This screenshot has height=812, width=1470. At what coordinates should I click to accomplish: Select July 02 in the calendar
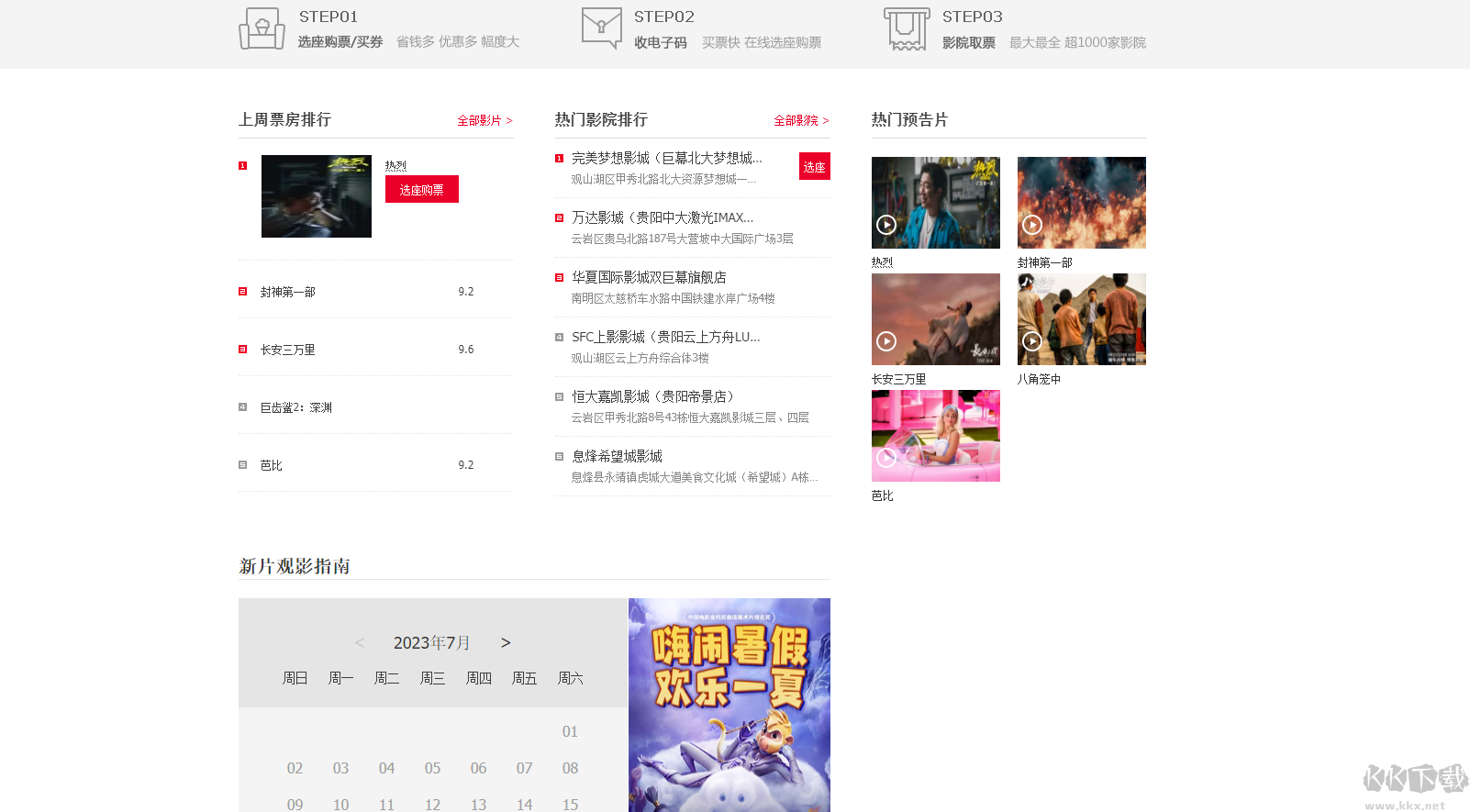[295, 768]
